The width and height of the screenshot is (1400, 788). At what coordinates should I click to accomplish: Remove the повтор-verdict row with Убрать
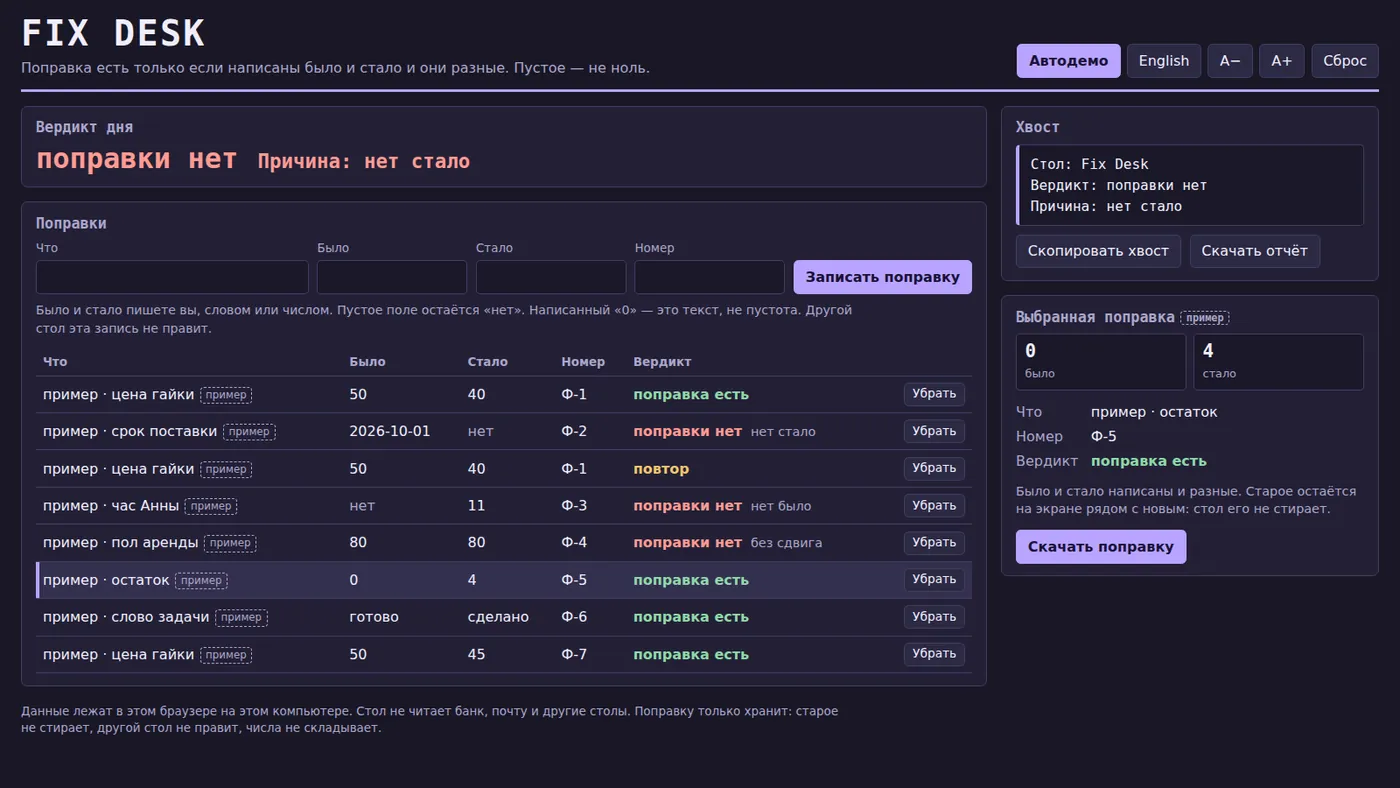[934, 468]
